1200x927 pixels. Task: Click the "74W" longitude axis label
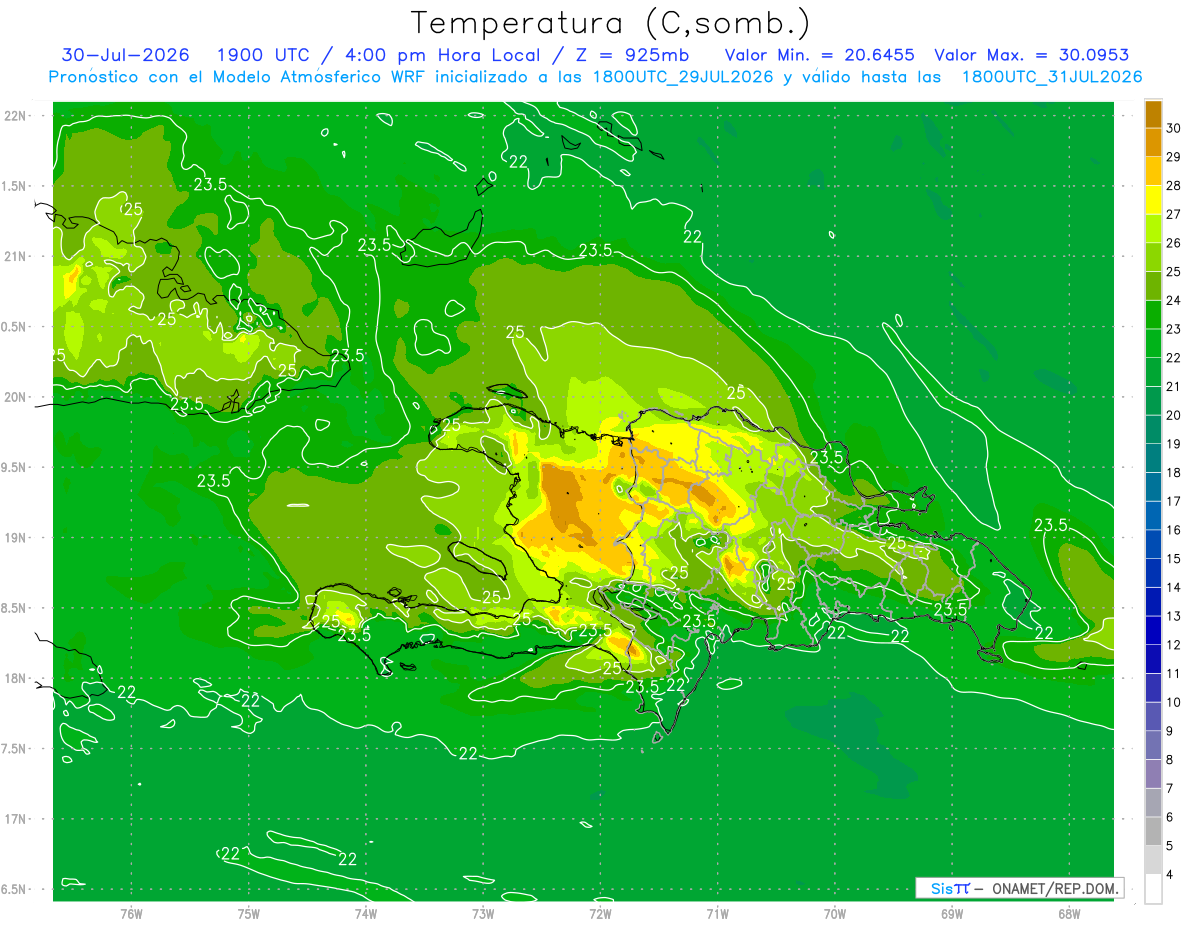[366, 913]
